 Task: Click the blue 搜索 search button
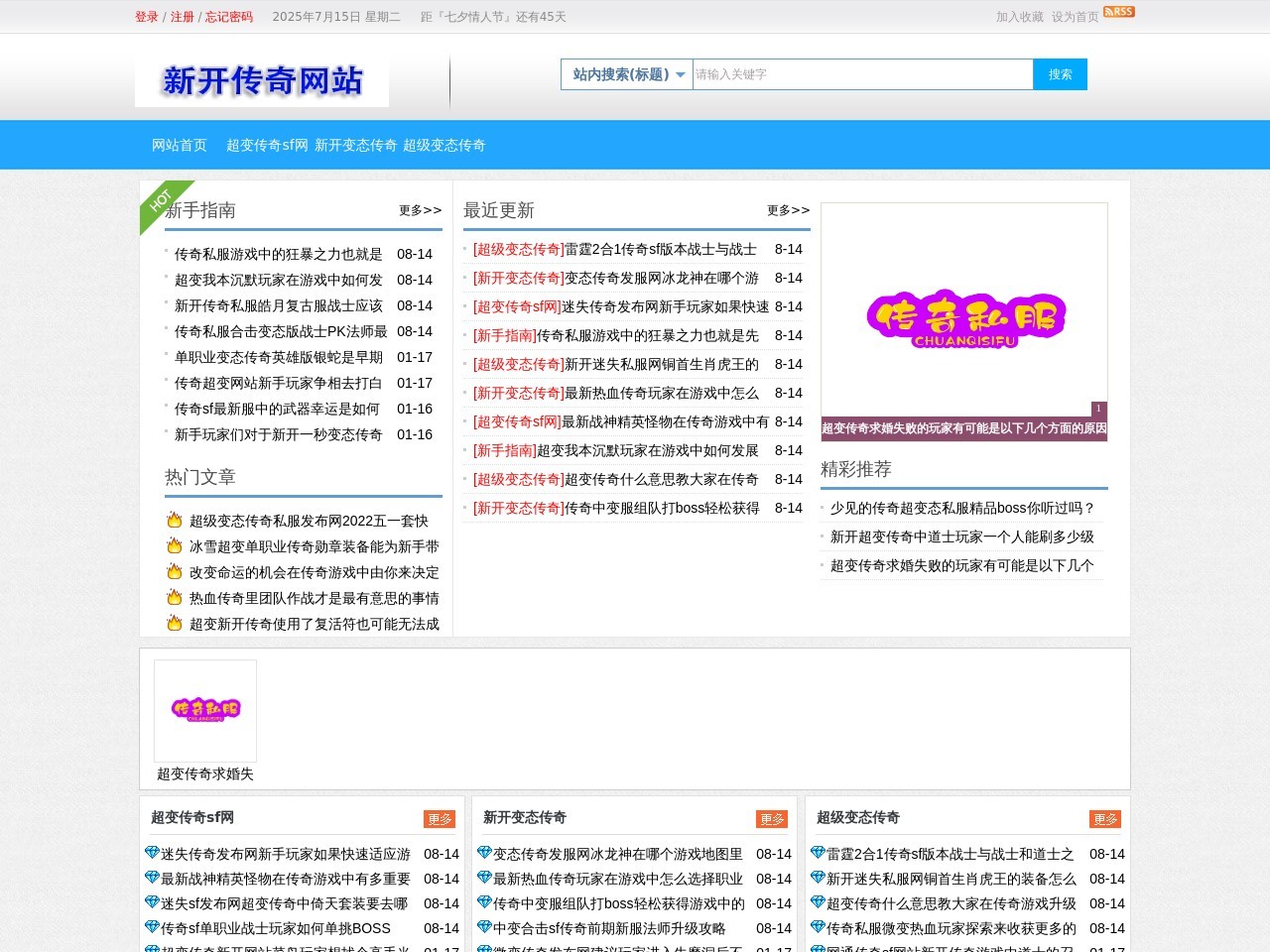point(1060,74)
